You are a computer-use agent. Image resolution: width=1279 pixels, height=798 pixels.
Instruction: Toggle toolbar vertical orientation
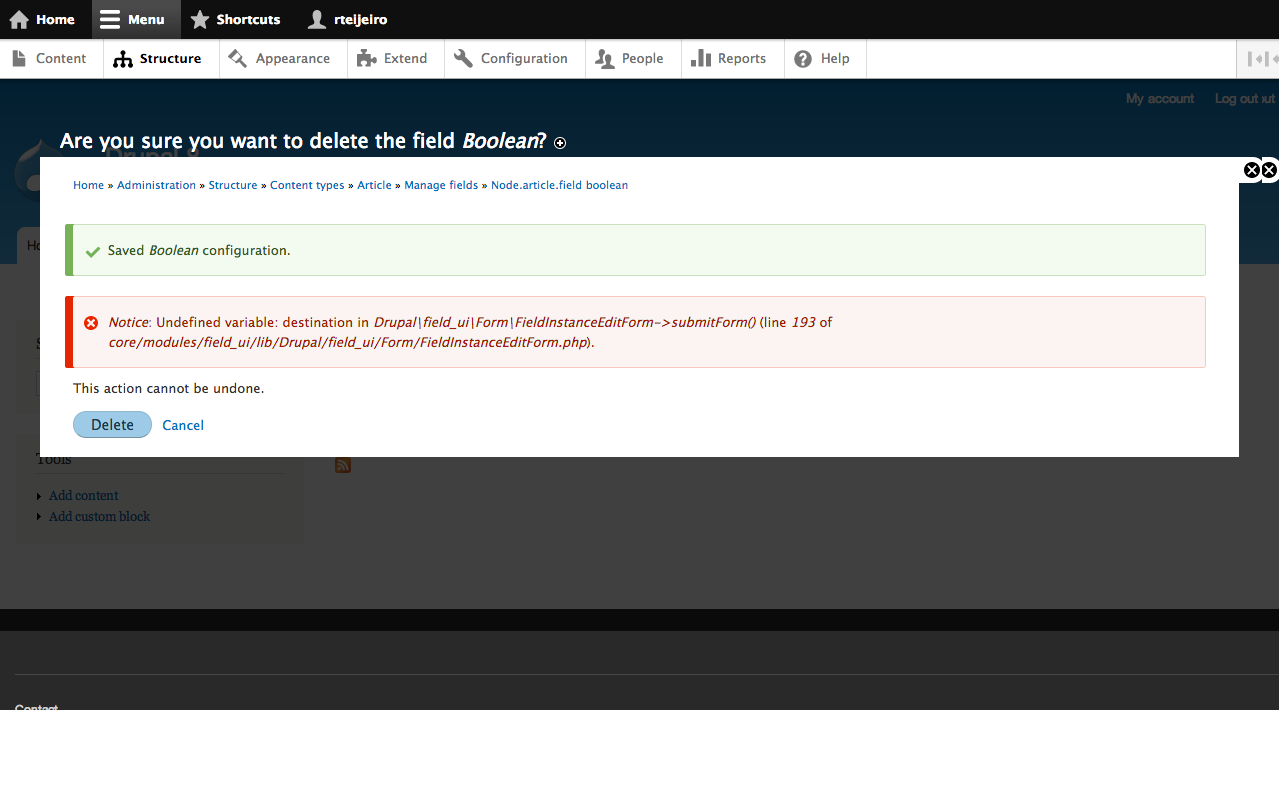point(1257,59)
